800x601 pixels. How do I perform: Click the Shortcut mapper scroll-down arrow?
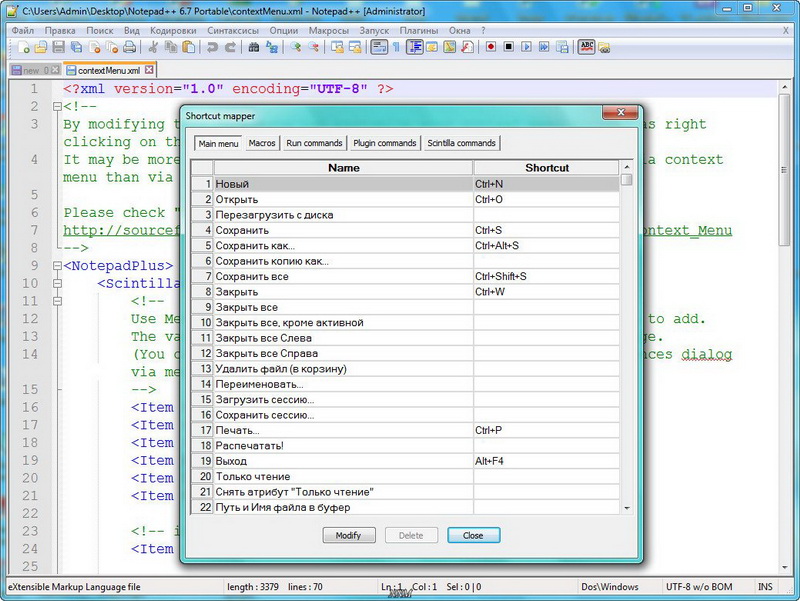pos(627,508)
